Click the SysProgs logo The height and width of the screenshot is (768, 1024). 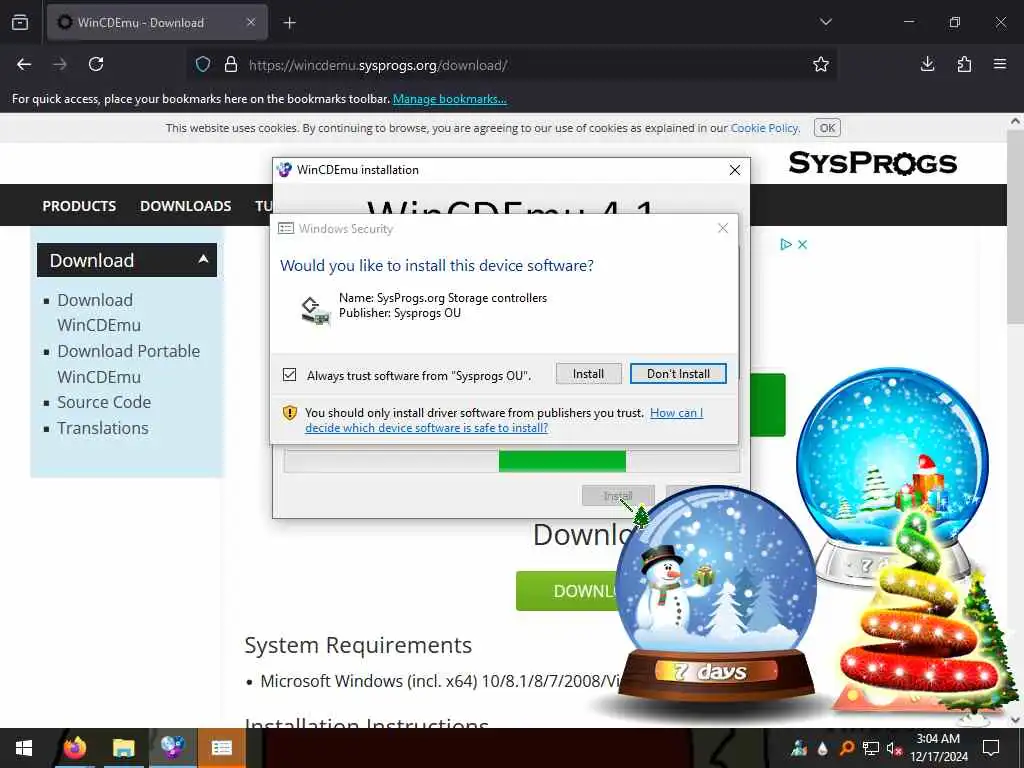click(x=872, y=163)
